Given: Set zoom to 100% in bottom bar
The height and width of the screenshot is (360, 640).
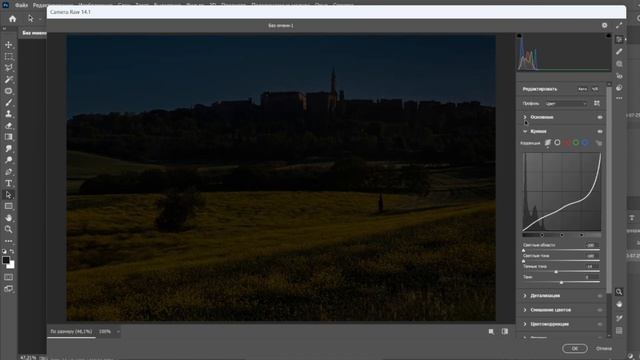Looking at the screenshot, I should pos(105,331).
